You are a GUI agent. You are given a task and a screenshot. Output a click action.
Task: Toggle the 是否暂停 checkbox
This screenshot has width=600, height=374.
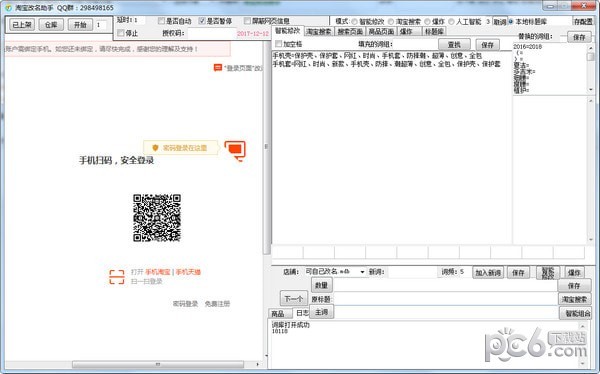click(202, 21)
